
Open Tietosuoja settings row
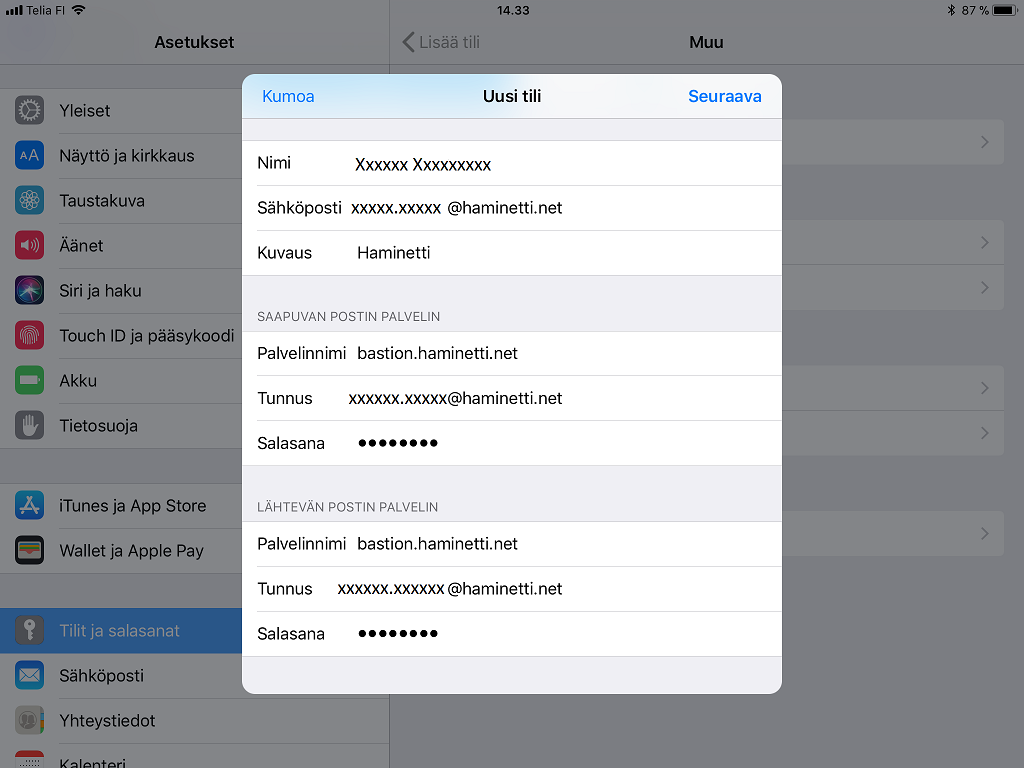click(x=121, y=426)
